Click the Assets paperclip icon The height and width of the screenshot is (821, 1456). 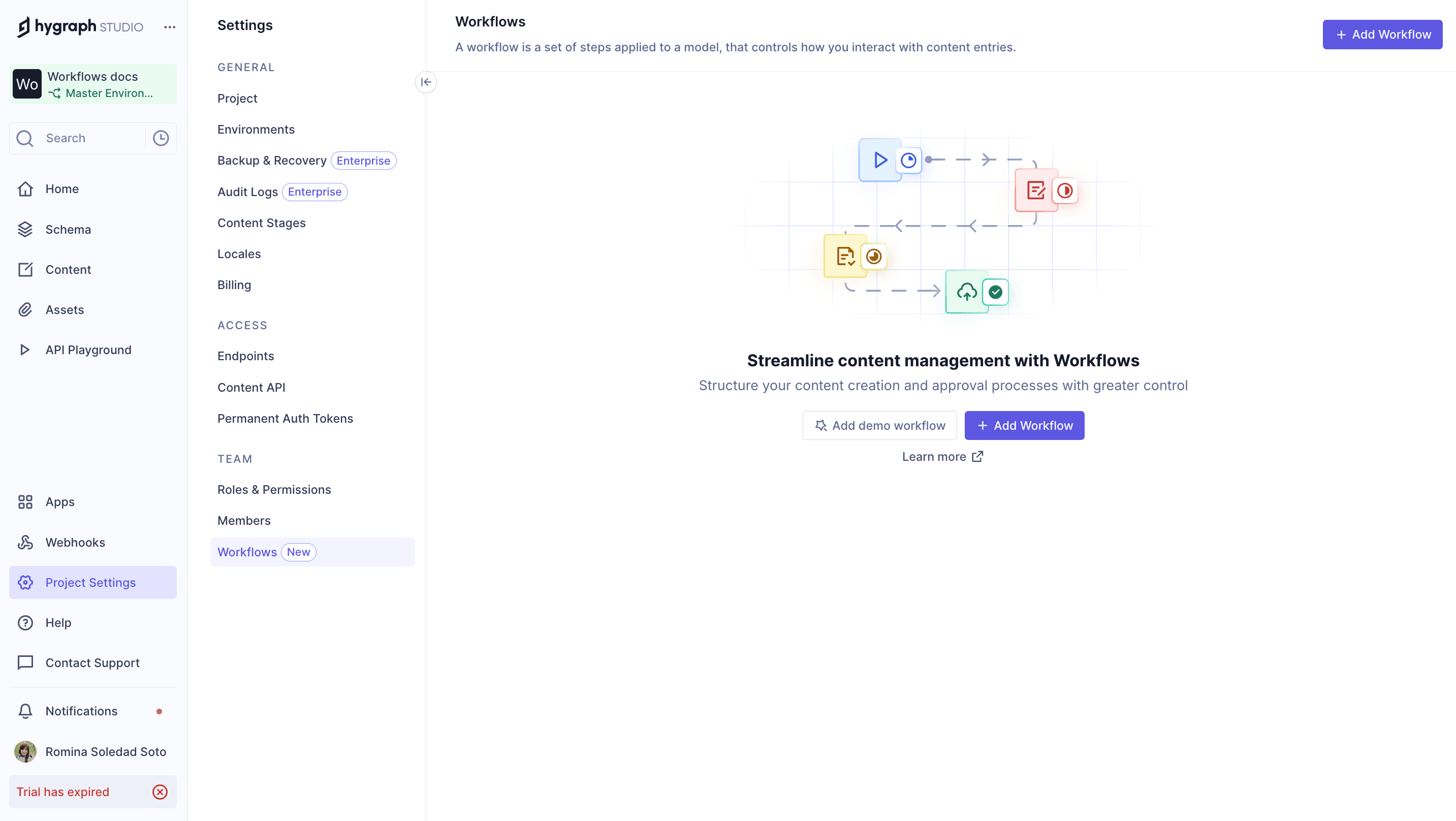click(25, 309)
